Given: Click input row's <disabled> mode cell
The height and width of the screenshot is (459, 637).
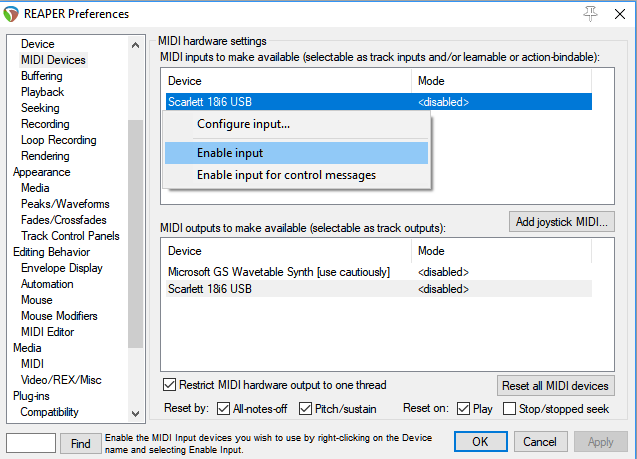Looking at the screenshot, I should tap(443, 102).
